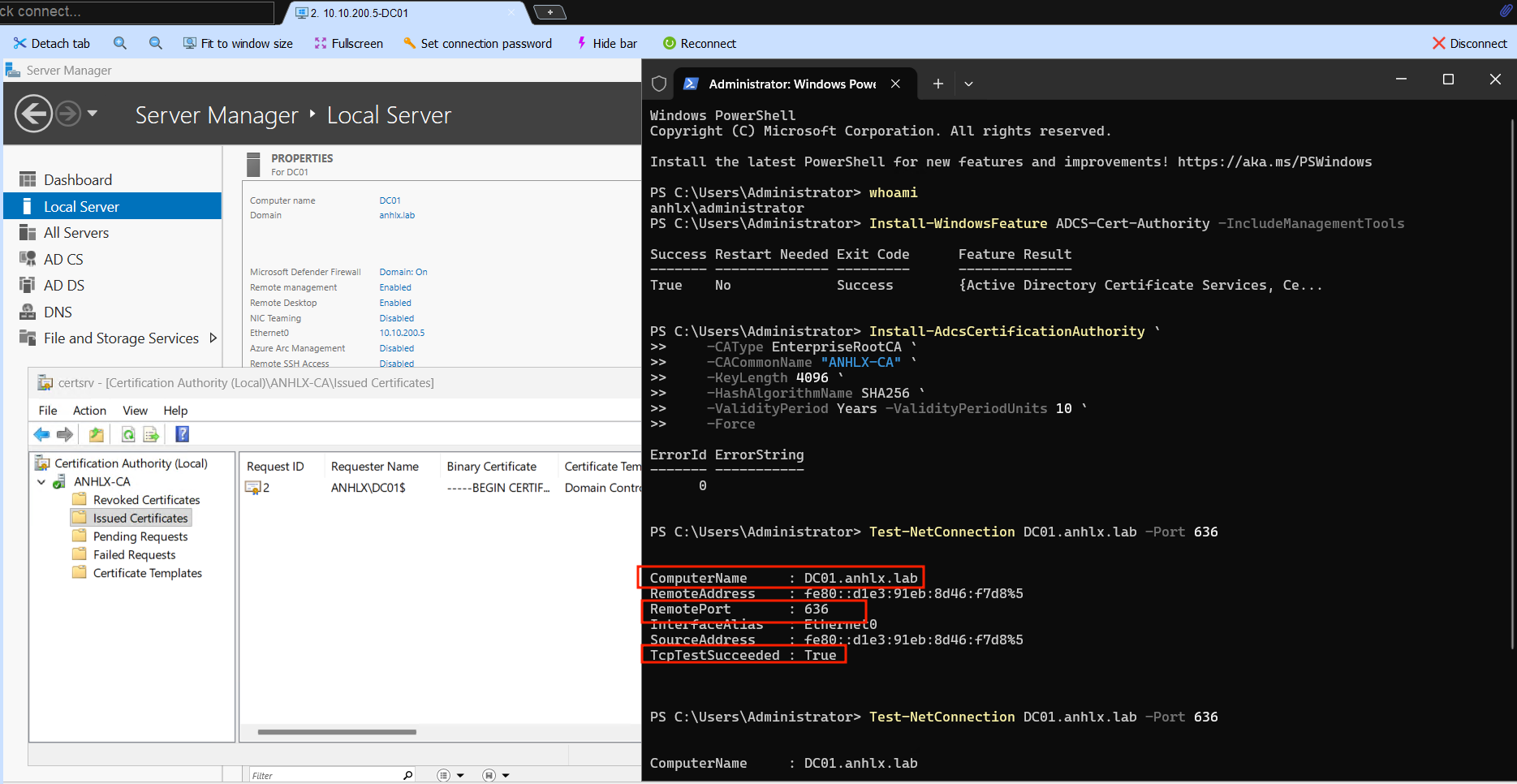Switch the remote session to Fullscreen
This screenshot has height=784, width=1517.
349,44
